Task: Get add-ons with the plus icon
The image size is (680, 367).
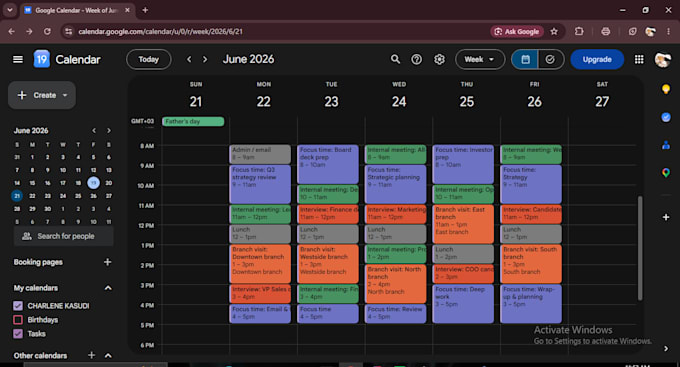Action: click(x=666, y=217)
